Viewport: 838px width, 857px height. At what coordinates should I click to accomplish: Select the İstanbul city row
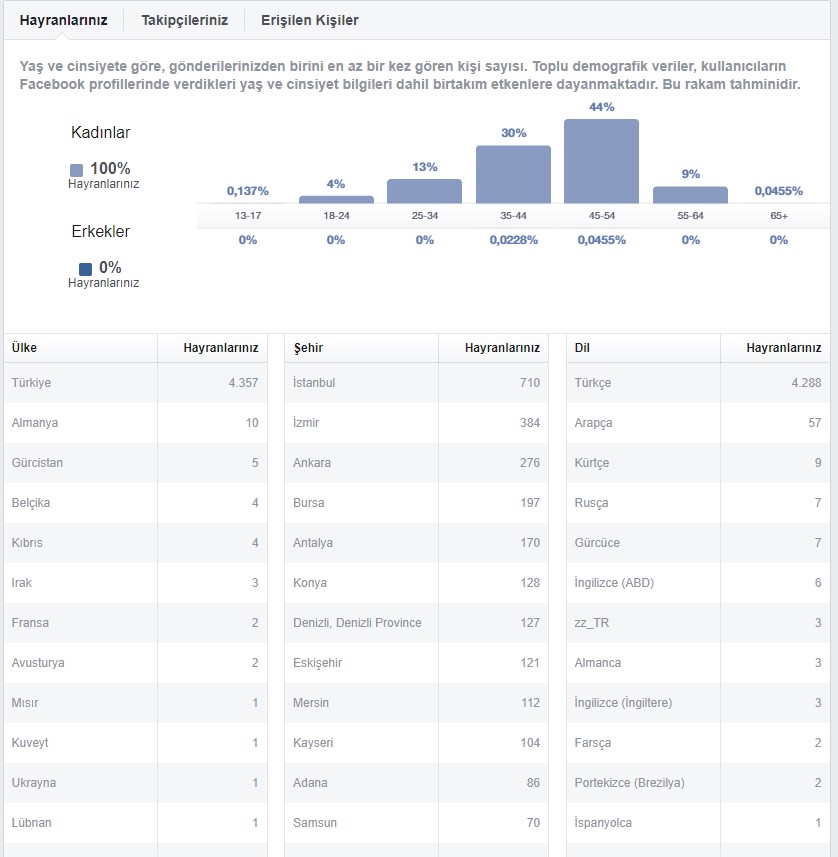(x=417, y=383)
